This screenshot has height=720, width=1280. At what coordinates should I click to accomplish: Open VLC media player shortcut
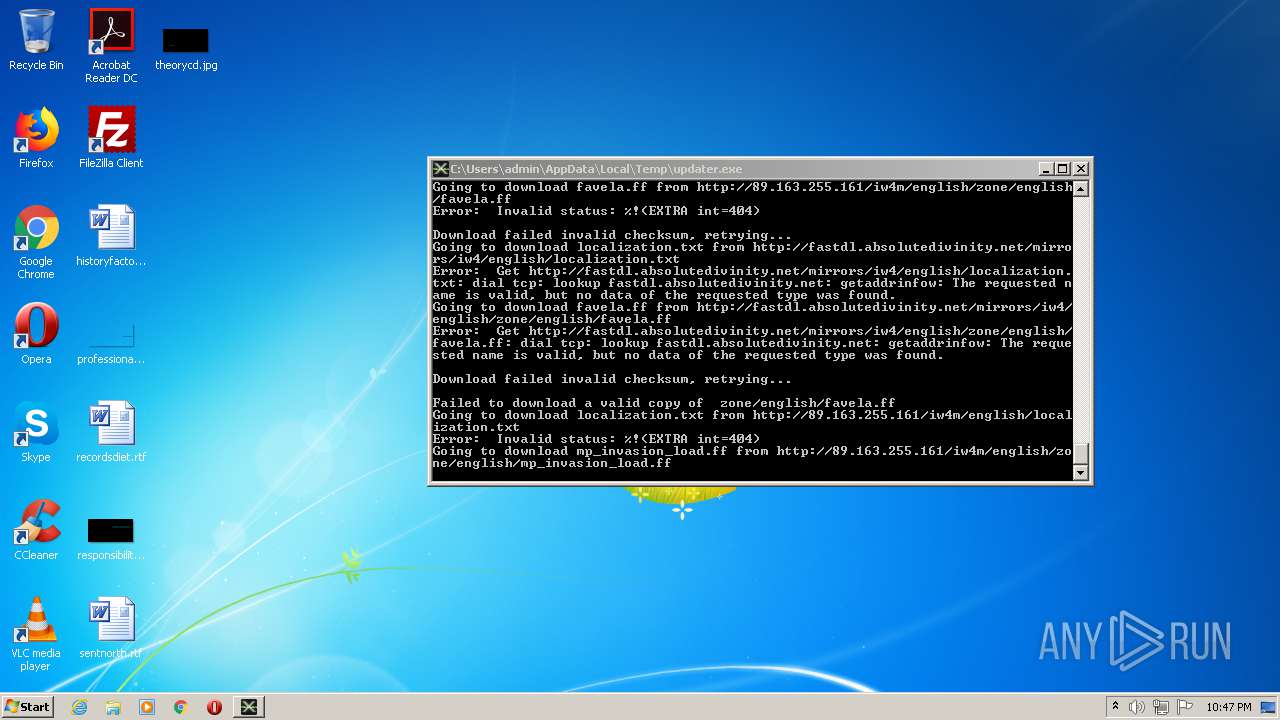36,634
